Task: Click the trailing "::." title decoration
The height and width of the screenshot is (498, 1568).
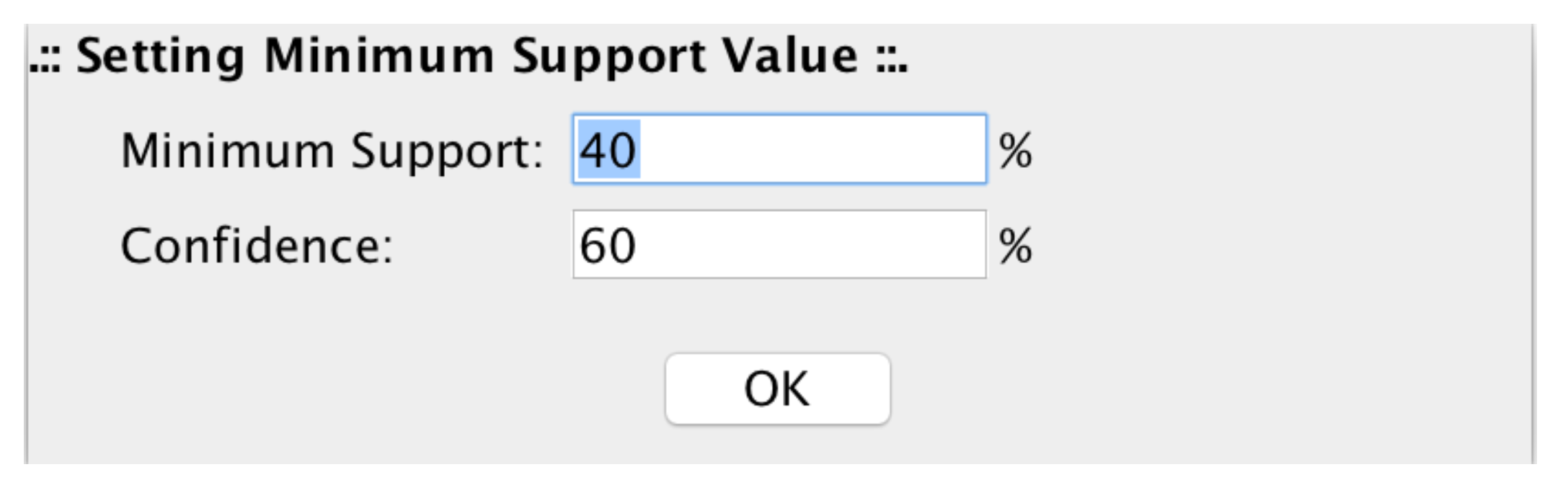Action: (892, 59)
